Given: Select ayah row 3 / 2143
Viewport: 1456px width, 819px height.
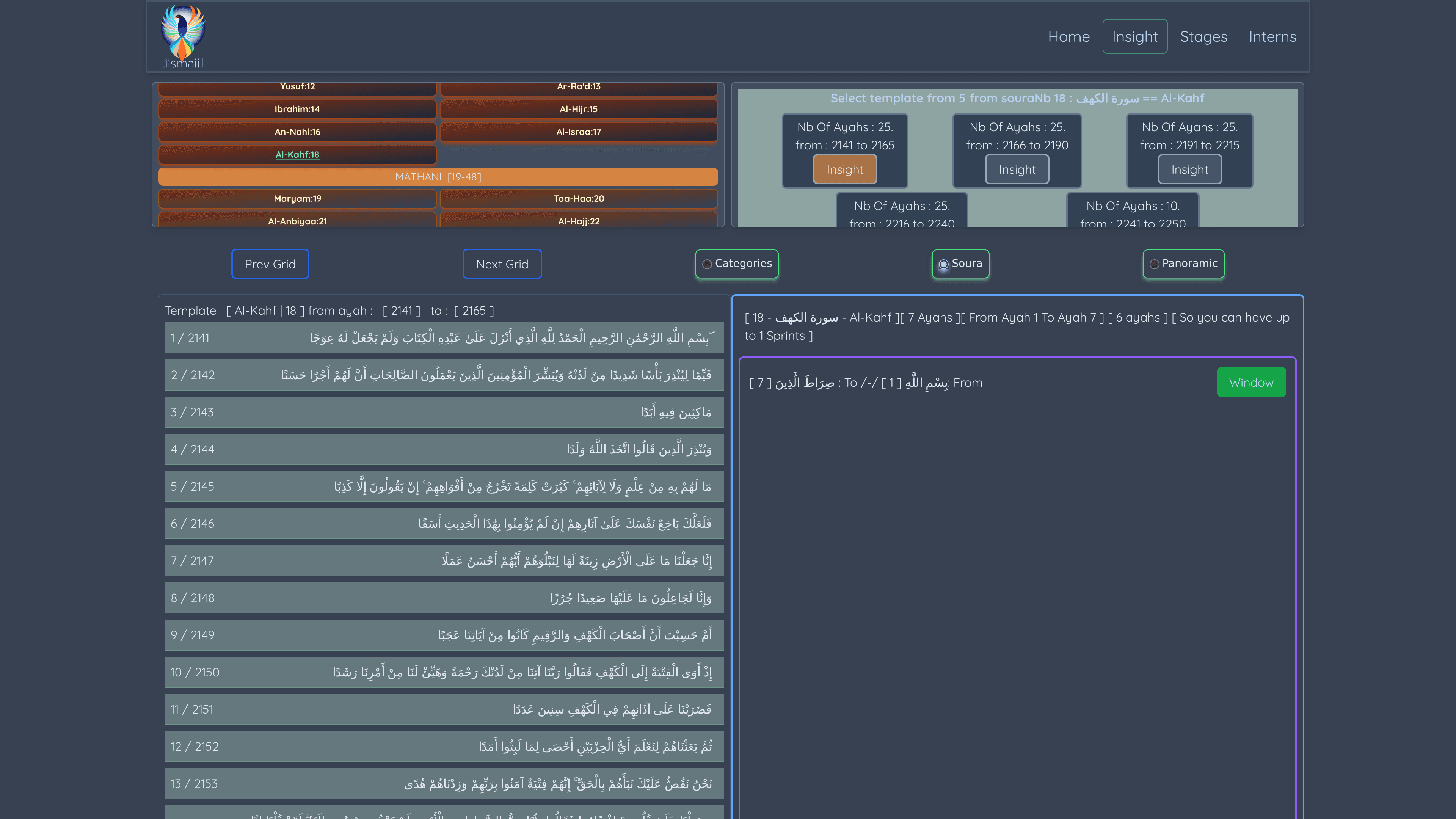Looking at the screenshot, I should (x=444, y=413).
